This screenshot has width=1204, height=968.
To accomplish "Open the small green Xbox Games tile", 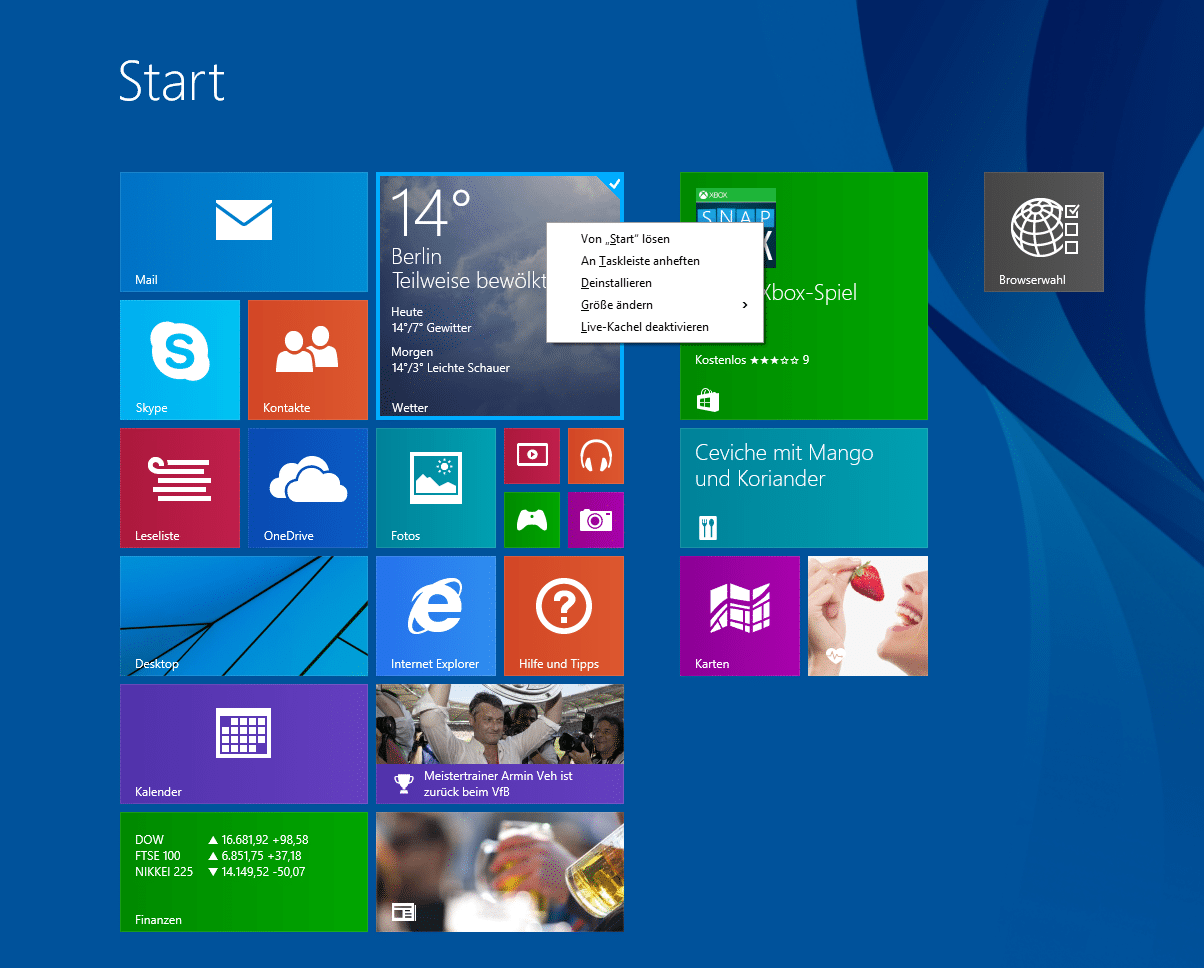I will [x=532, y=520].
